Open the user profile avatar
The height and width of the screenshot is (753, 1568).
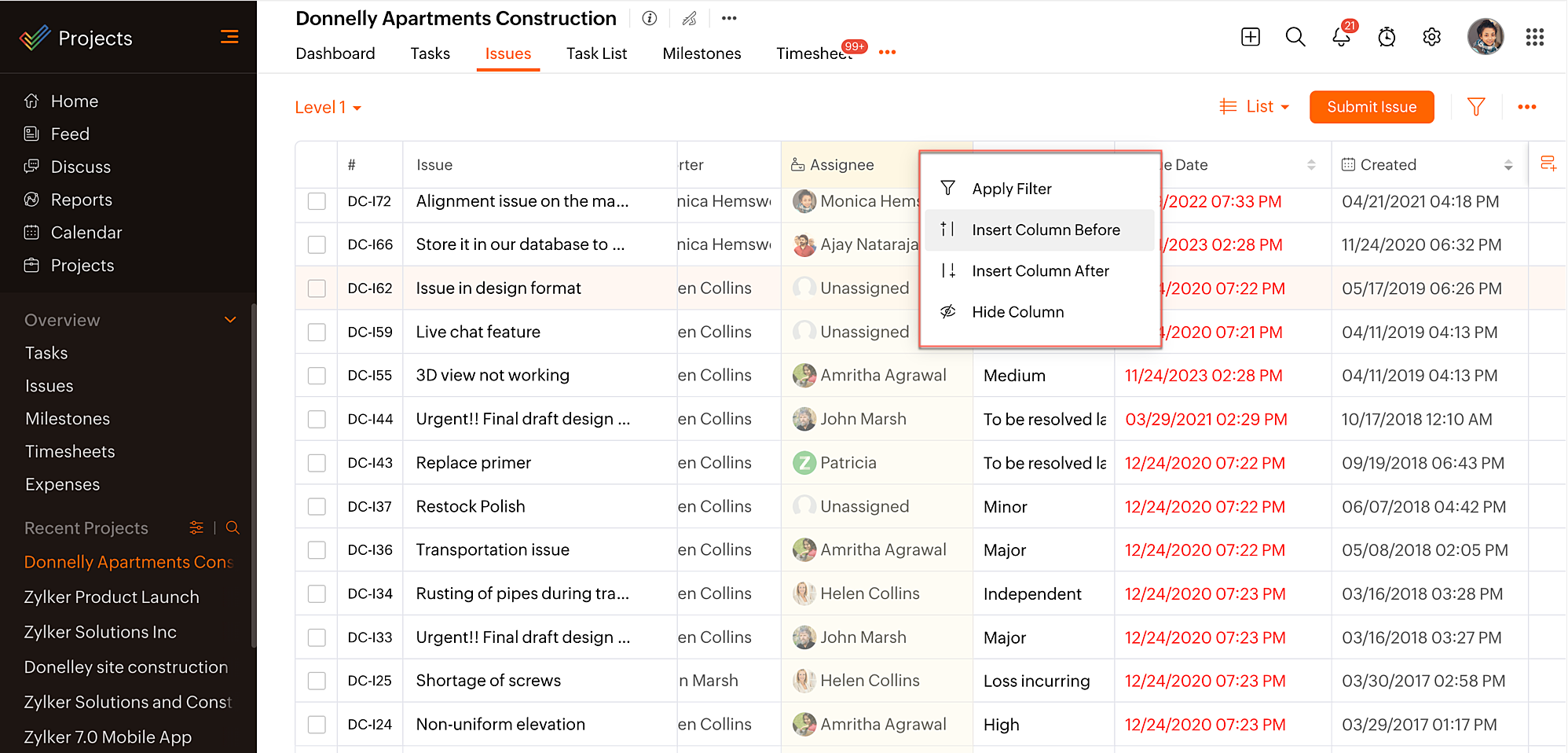point(1486,37)
